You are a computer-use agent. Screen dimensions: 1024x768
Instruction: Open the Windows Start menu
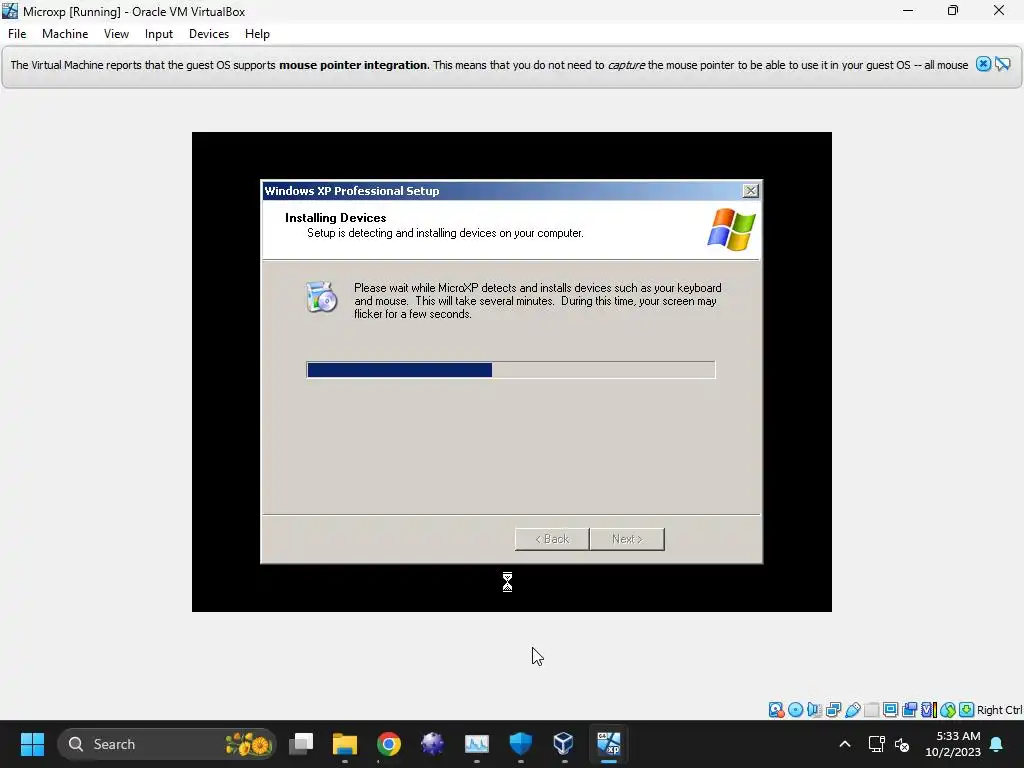click(x=32, y=744)
